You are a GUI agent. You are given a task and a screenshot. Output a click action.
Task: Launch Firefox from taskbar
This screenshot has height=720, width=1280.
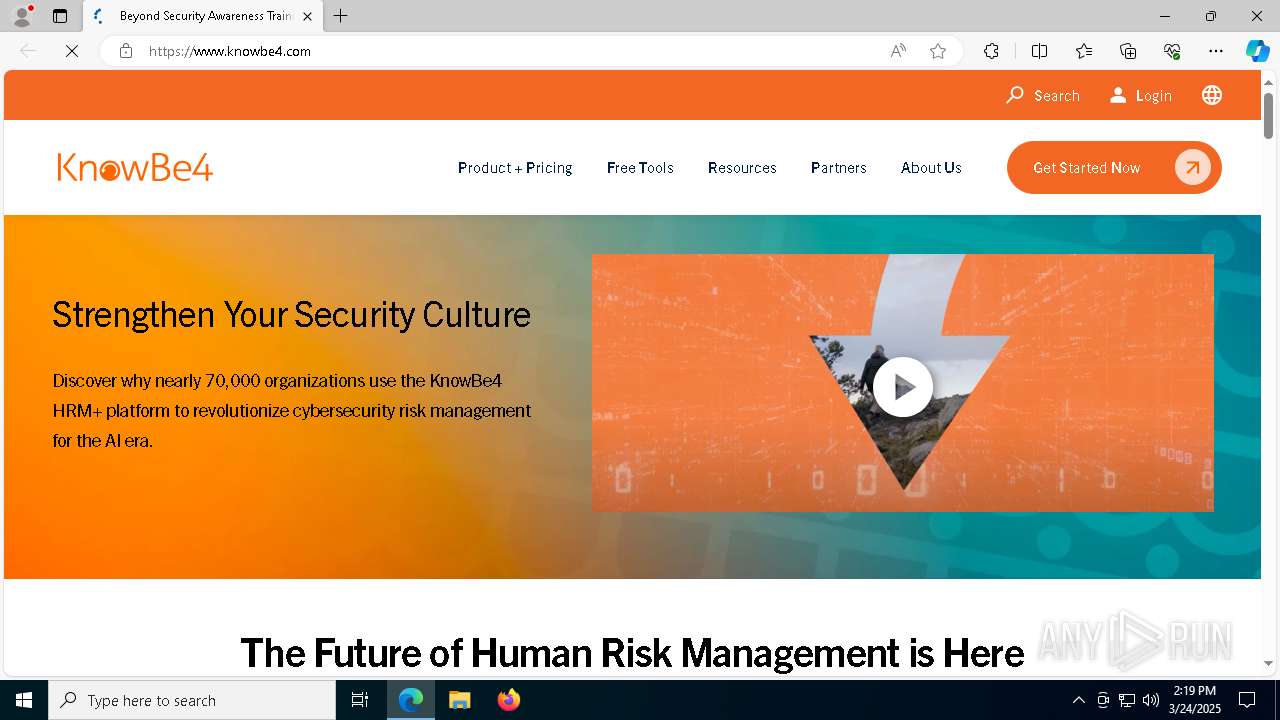508,700
